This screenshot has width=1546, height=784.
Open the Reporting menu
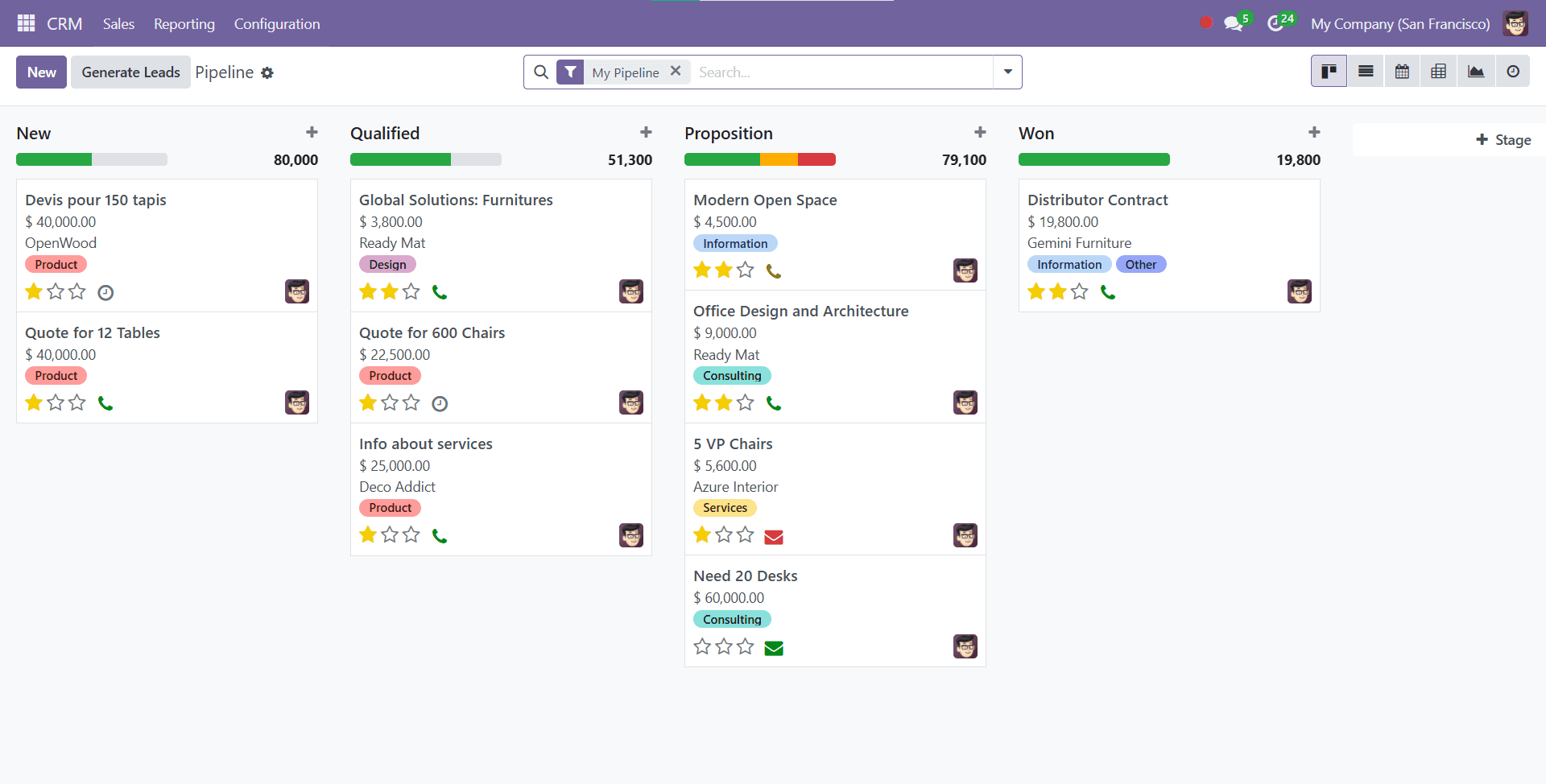(184, 23)
